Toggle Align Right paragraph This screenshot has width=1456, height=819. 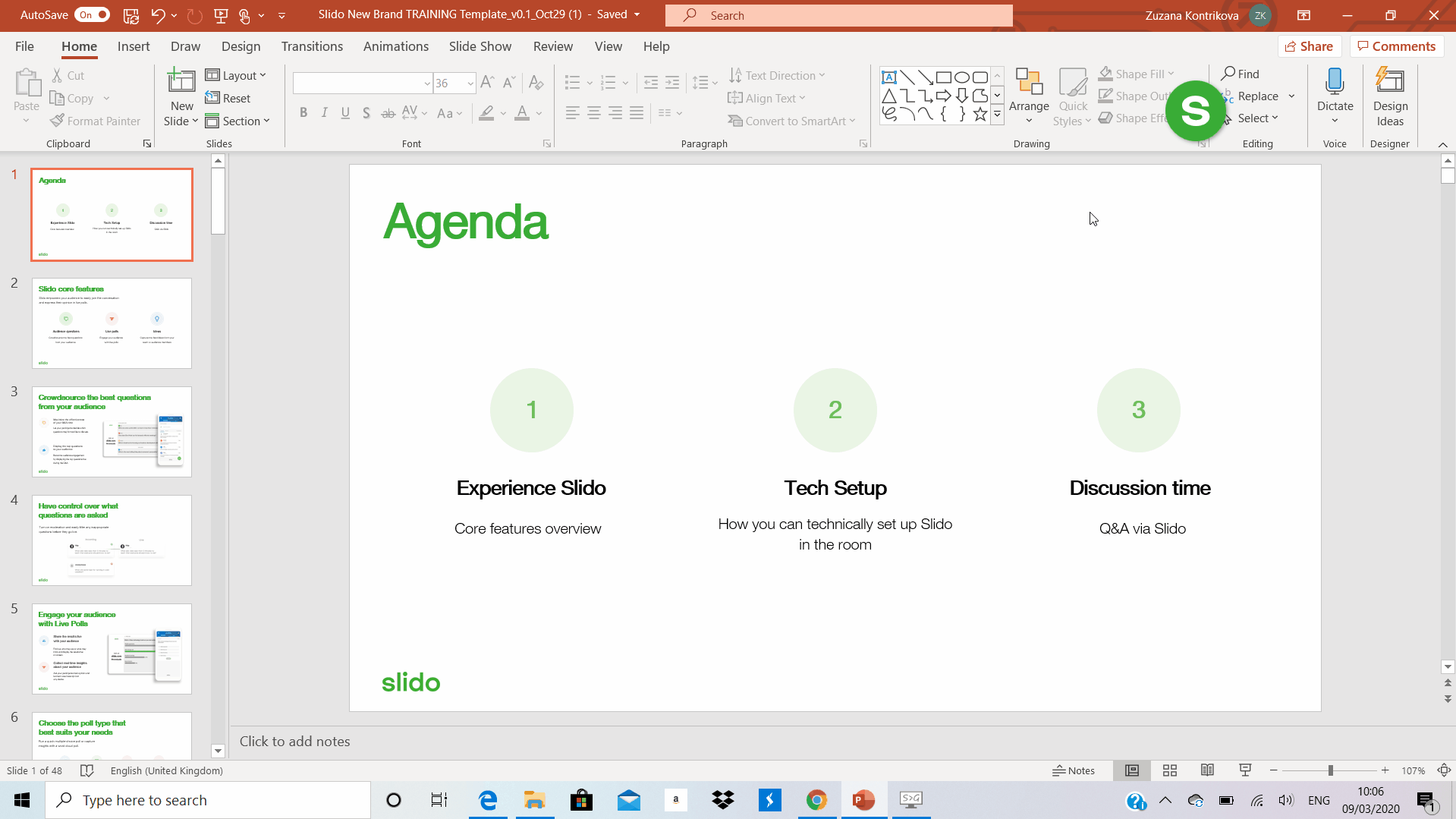click(615, 113)
